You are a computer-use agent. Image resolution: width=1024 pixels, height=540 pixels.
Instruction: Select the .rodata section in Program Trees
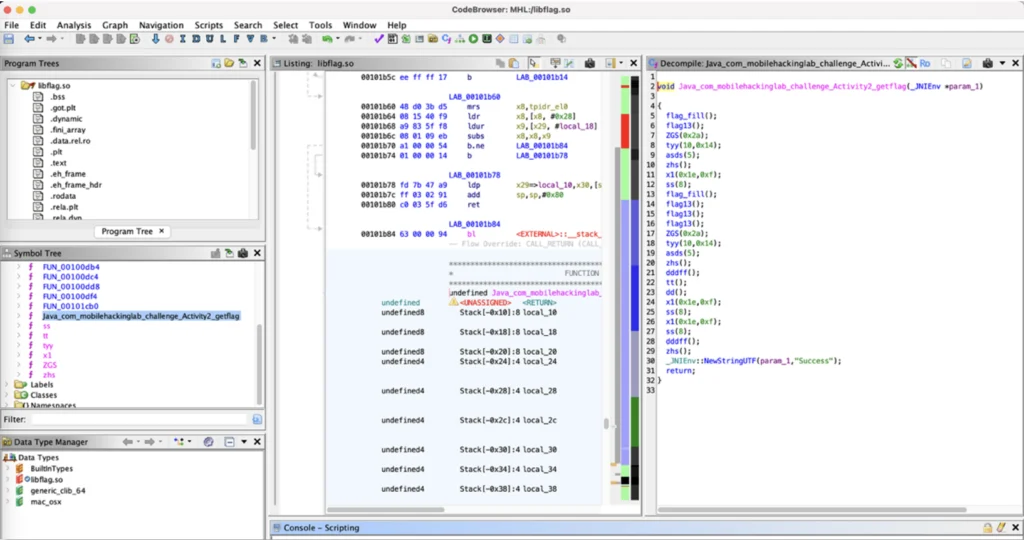coord(63,196)
